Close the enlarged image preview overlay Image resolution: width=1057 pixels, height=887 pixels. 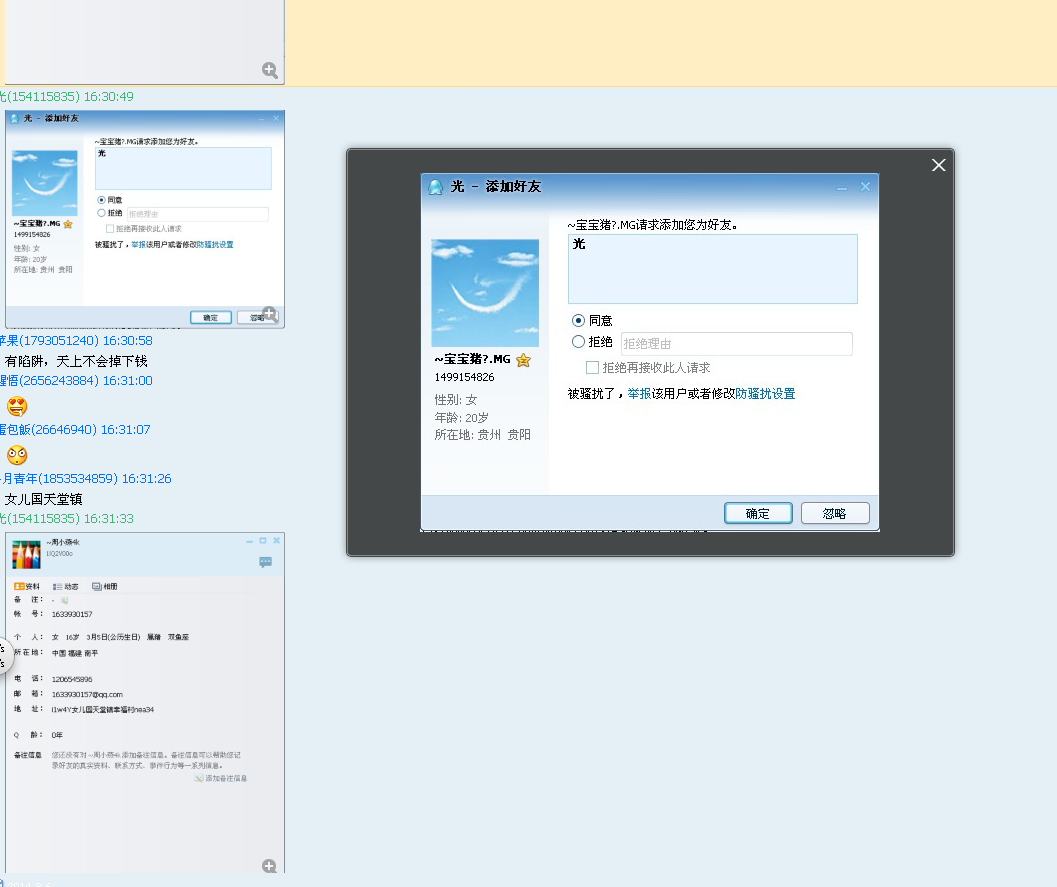pyautogui.click(x=938, y=166)
